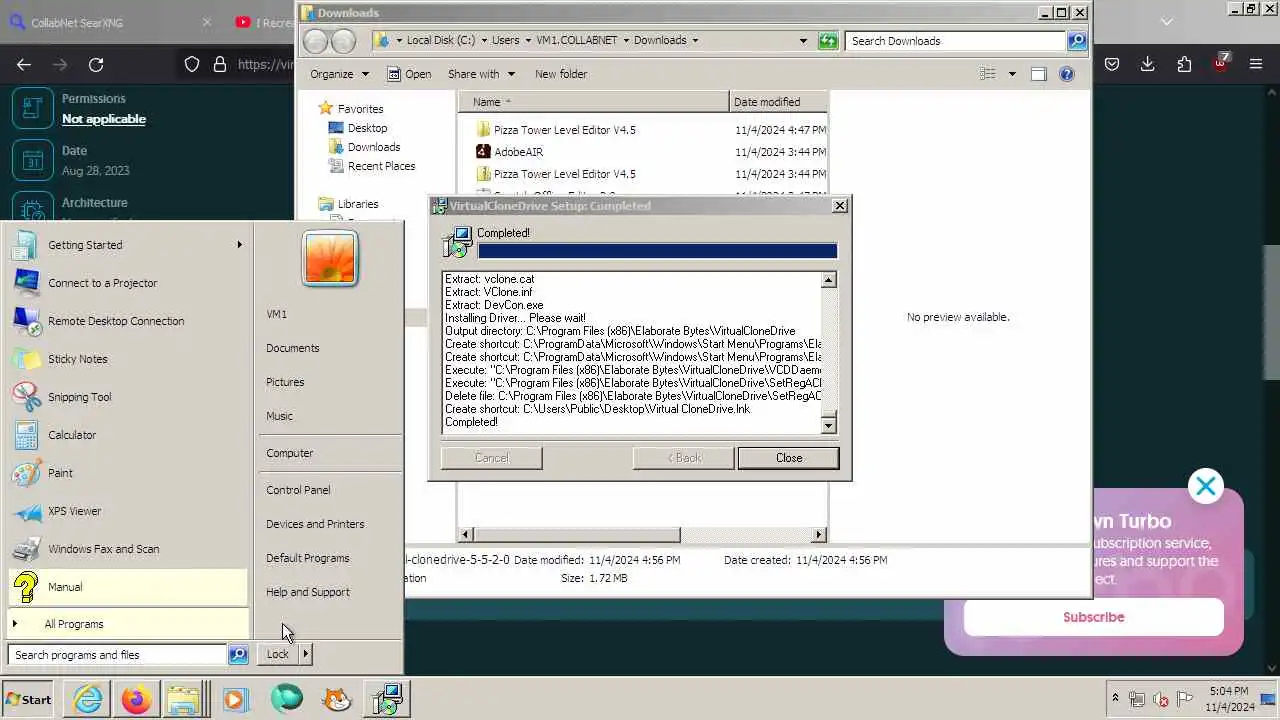The width and height of the screenshot is (1280, 720).
Task: Sort by the Date modified column
Action: tap(779, 102)
